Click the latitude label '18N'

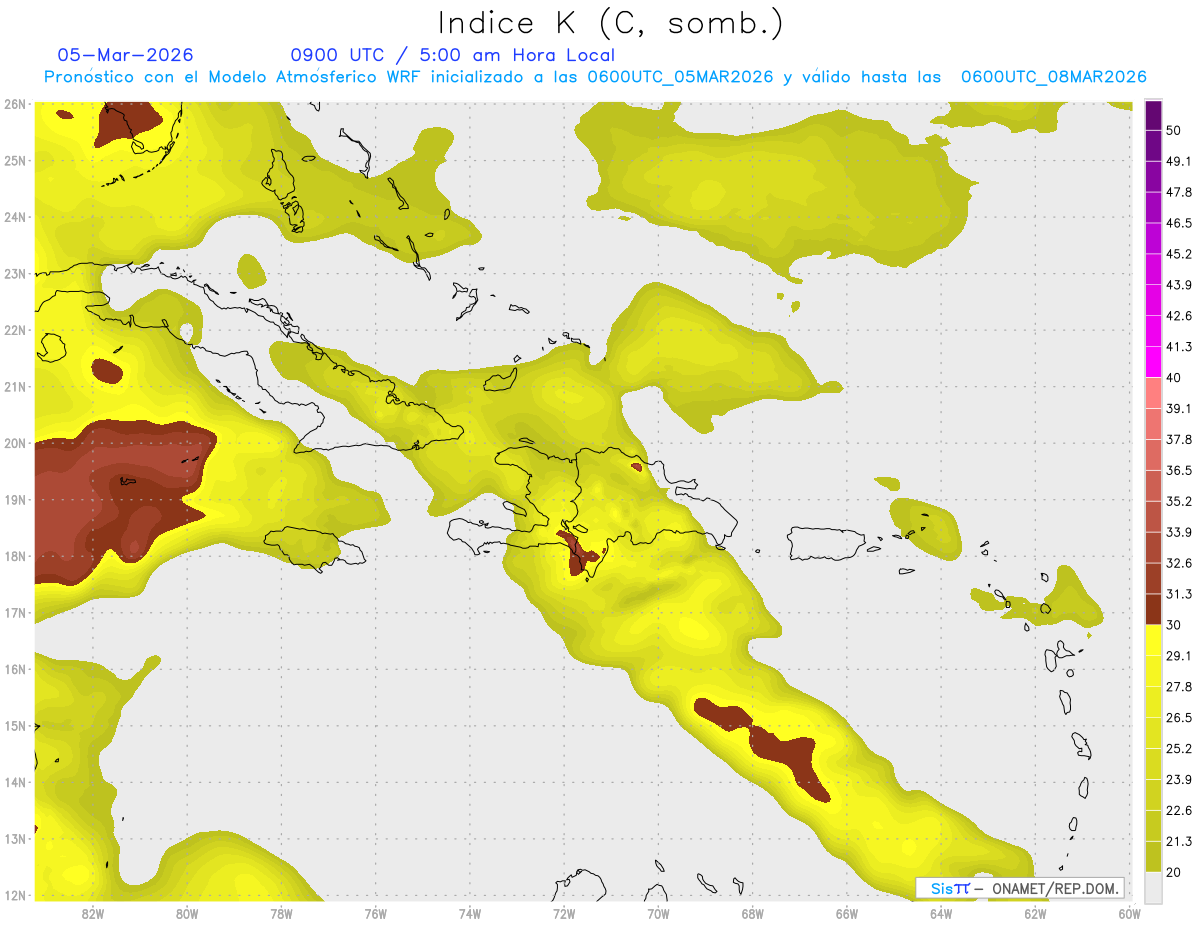14,556
